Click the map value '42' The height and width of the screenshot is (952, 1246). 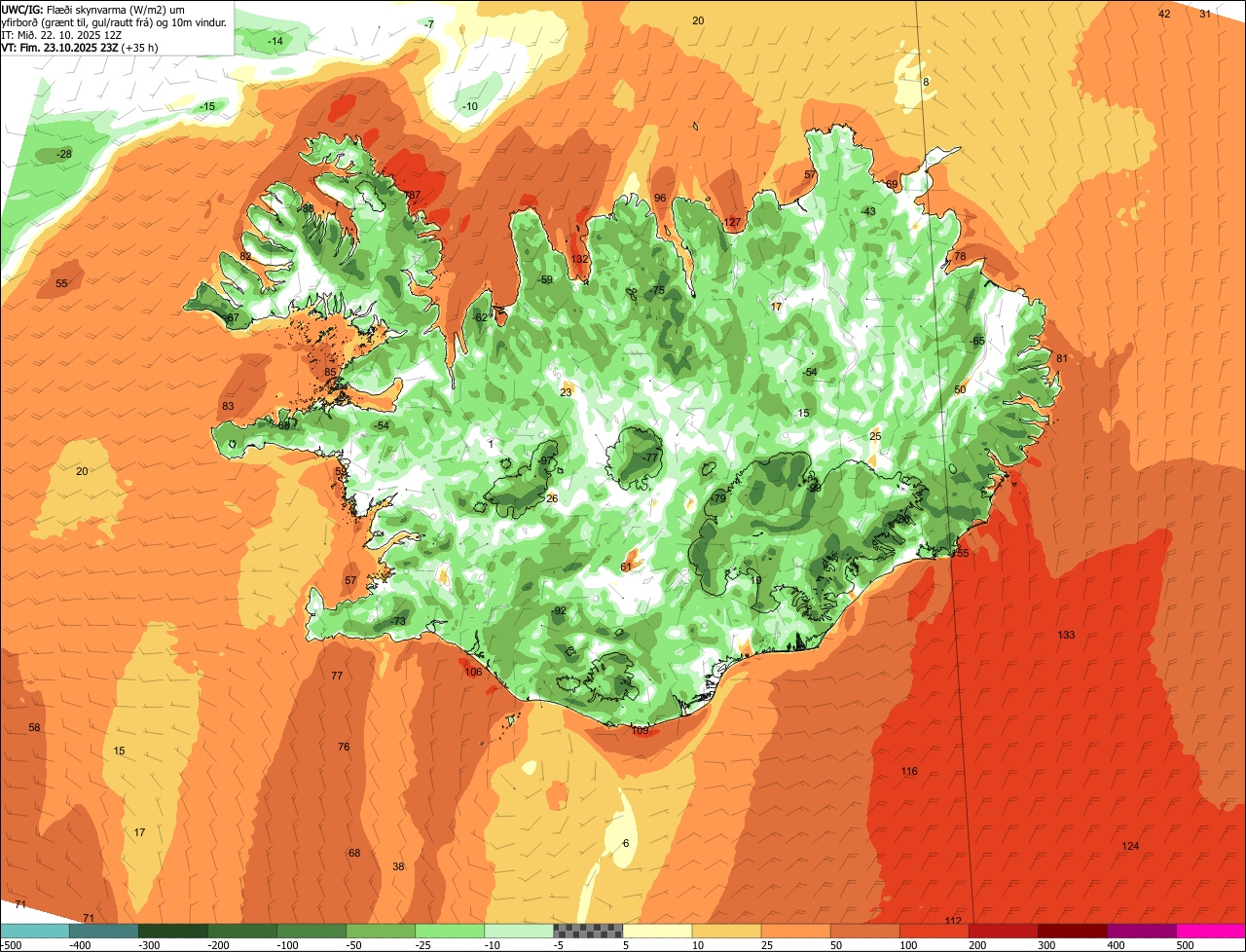[x=1164, y=14]
